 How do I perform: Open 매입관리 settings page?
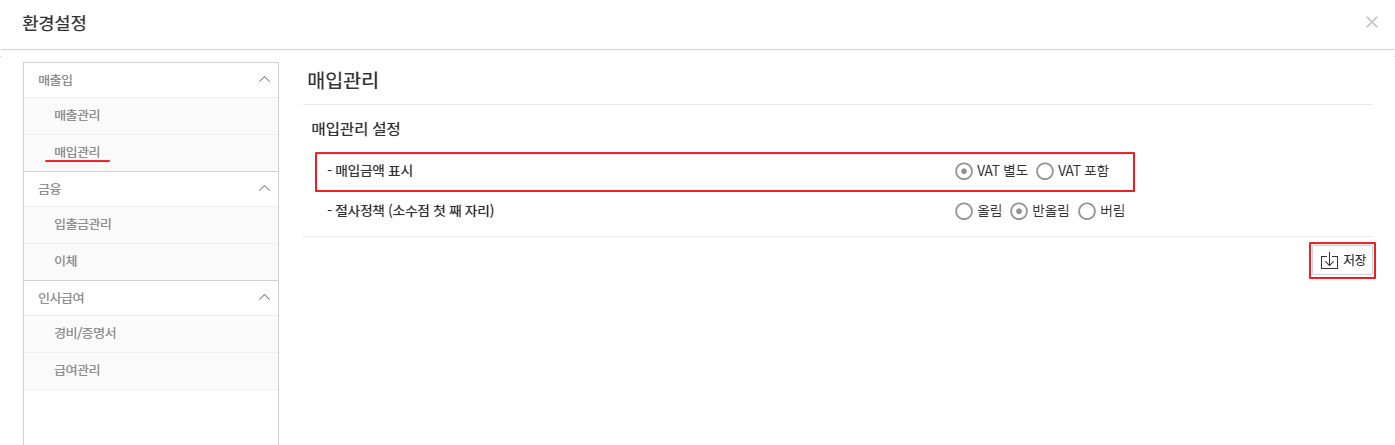pos(77,152)
